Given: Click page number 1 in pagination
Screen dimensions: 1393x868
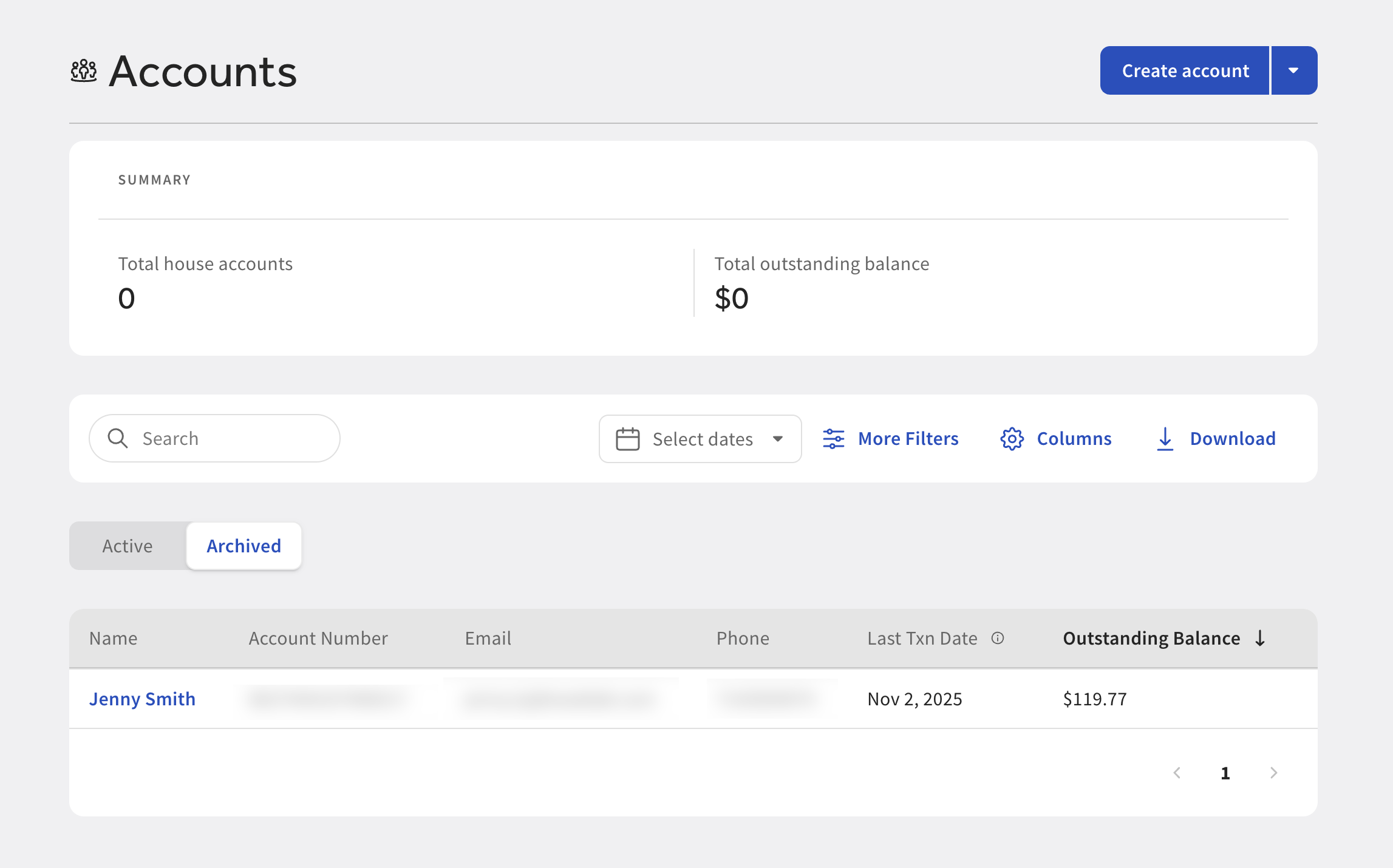Looking at the screenshot, I should pyautogui.click(x=1225, y=772).
